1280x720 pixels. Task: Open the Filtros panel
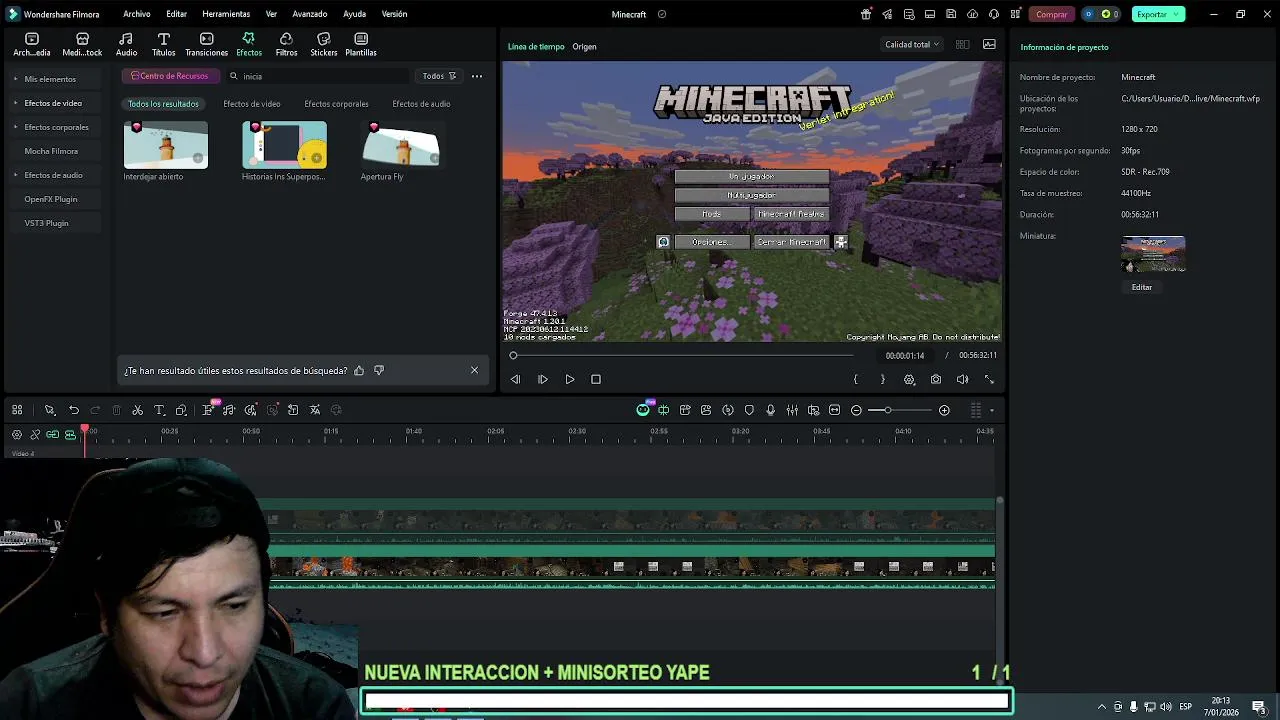(x=286, y=45)
